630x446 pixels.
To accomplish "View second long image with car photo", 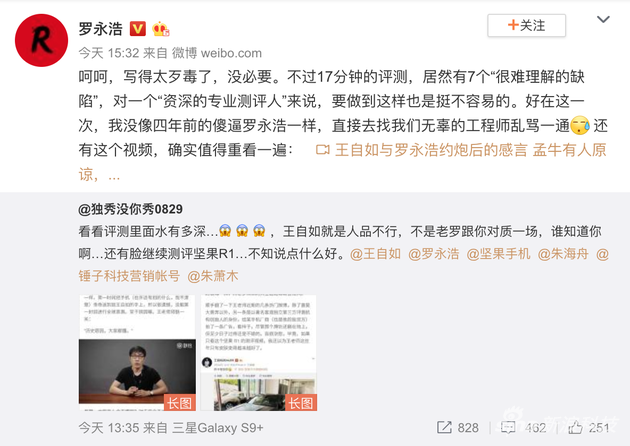I will coord(259,353).
